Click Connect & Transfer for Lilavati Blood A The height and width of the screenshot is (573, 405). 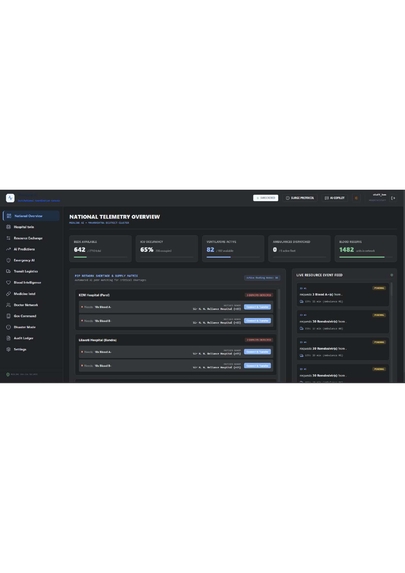coord(257,352)
